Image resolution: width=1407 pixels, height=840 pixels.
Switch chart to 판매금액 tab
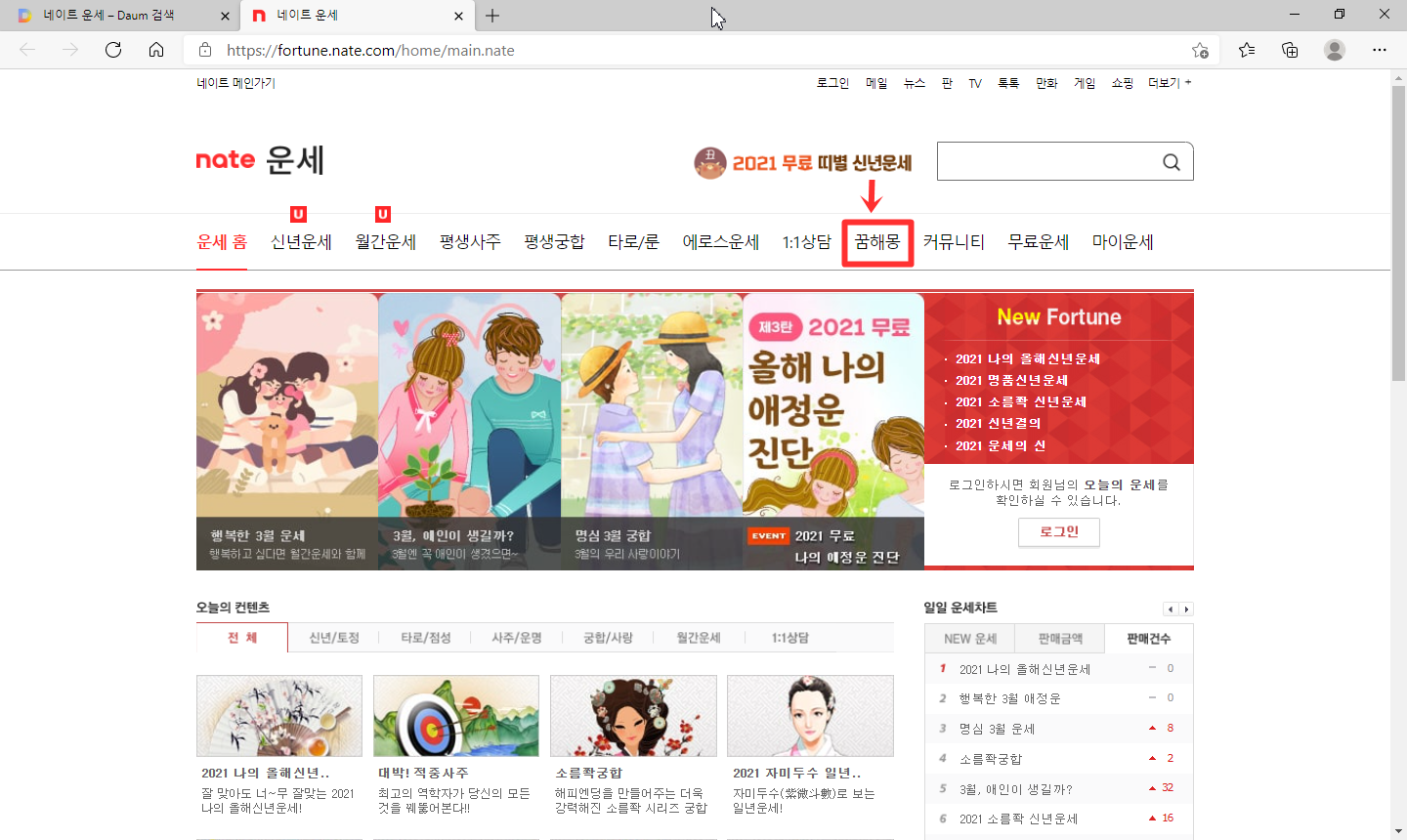[1060, 639]
